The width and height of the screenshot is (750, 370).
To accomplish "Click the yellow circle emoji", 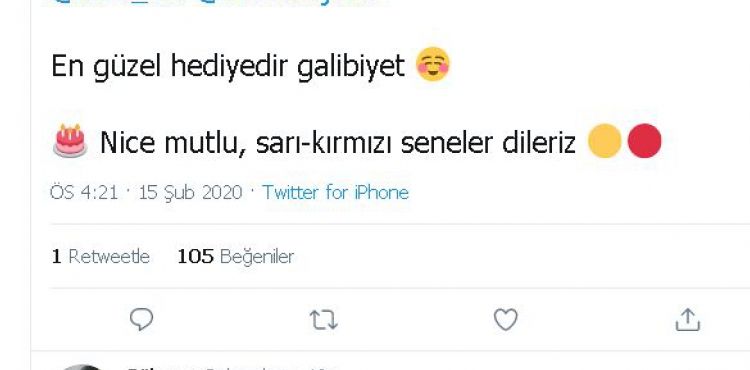I will 605,141.
